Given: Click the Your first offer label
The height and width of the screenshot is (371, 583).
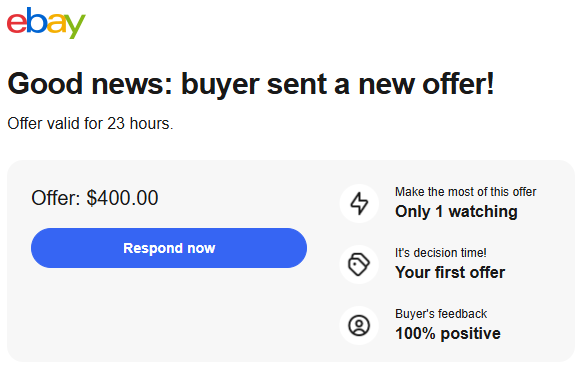Looking at the screenshot, I should 450,272.
